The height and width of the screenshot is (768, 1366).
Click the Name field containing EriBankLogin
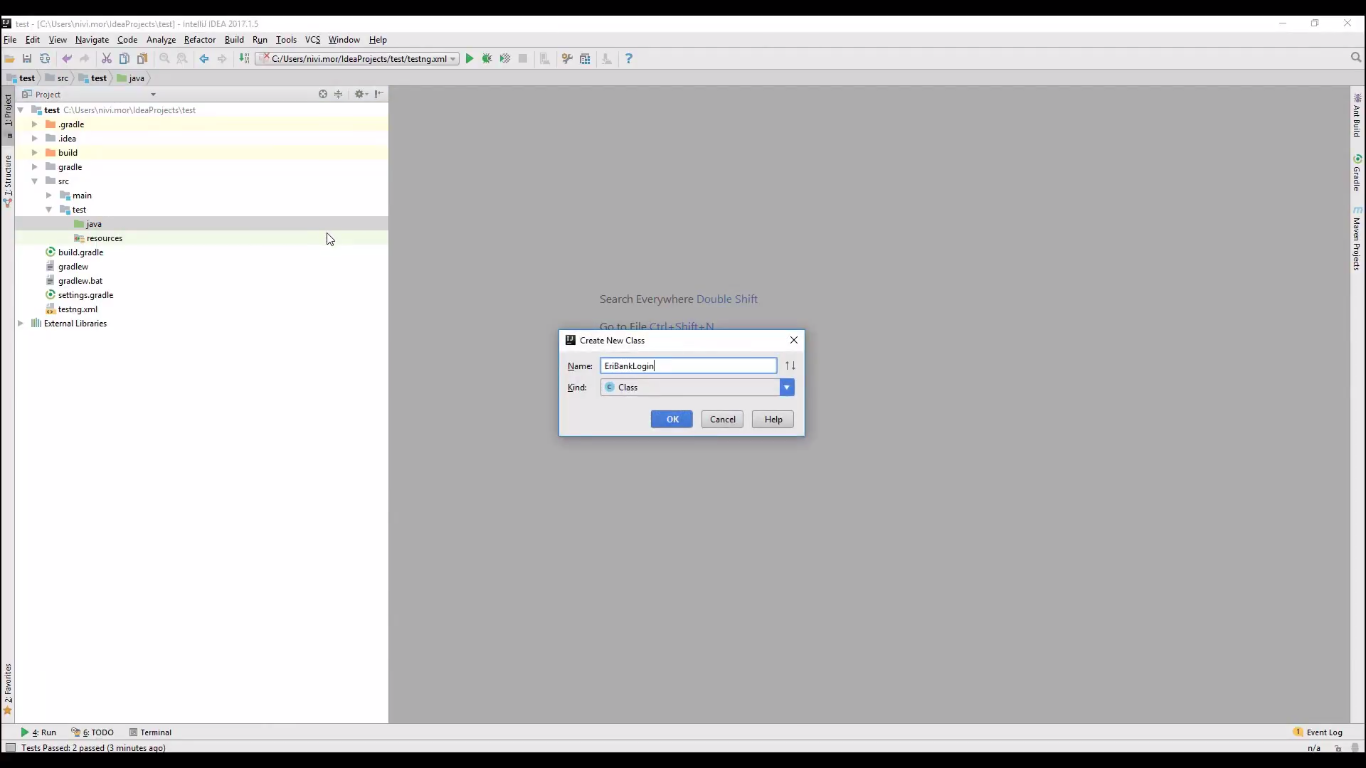[x=688, y=366]
